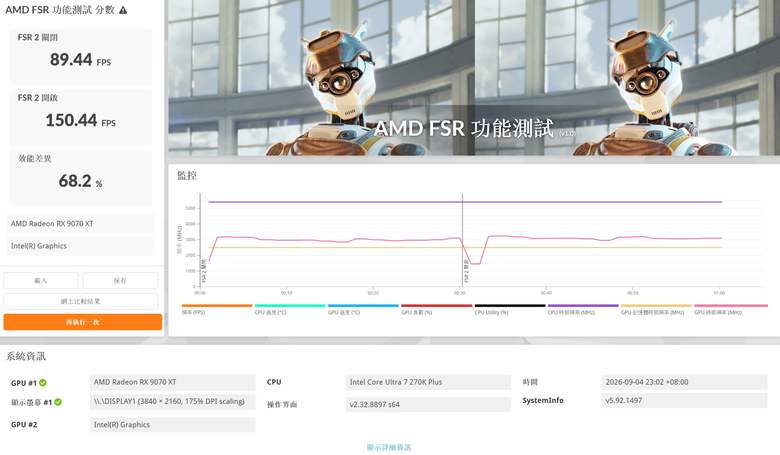Toggle the yellow GPU 記憶體時脈頻率 legend
This screenshot has width=780, height=455.
(x=656, y=309)
